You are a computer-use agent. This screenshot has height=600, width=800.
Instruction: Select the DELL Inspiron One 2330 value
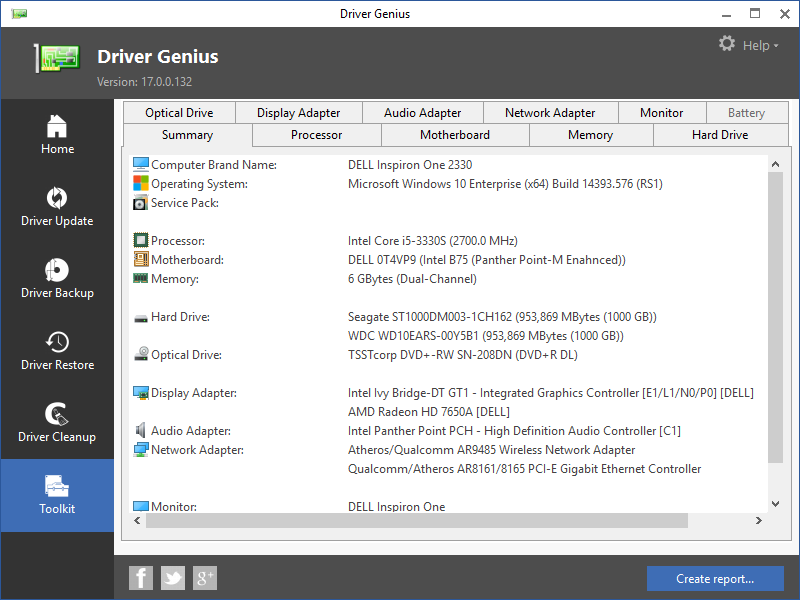410,165
